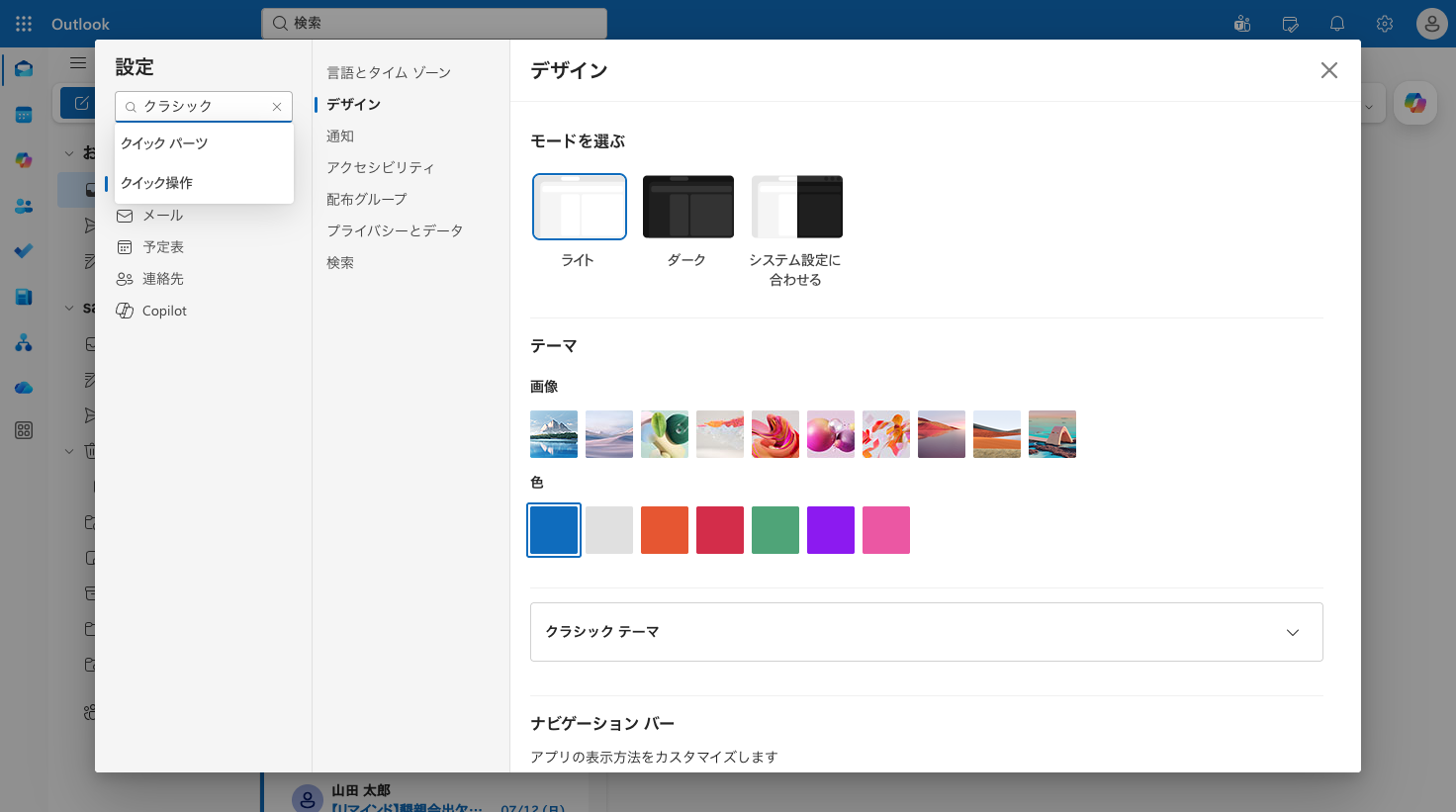
Task: Choose the orange theme color
Action: (665, 530)
